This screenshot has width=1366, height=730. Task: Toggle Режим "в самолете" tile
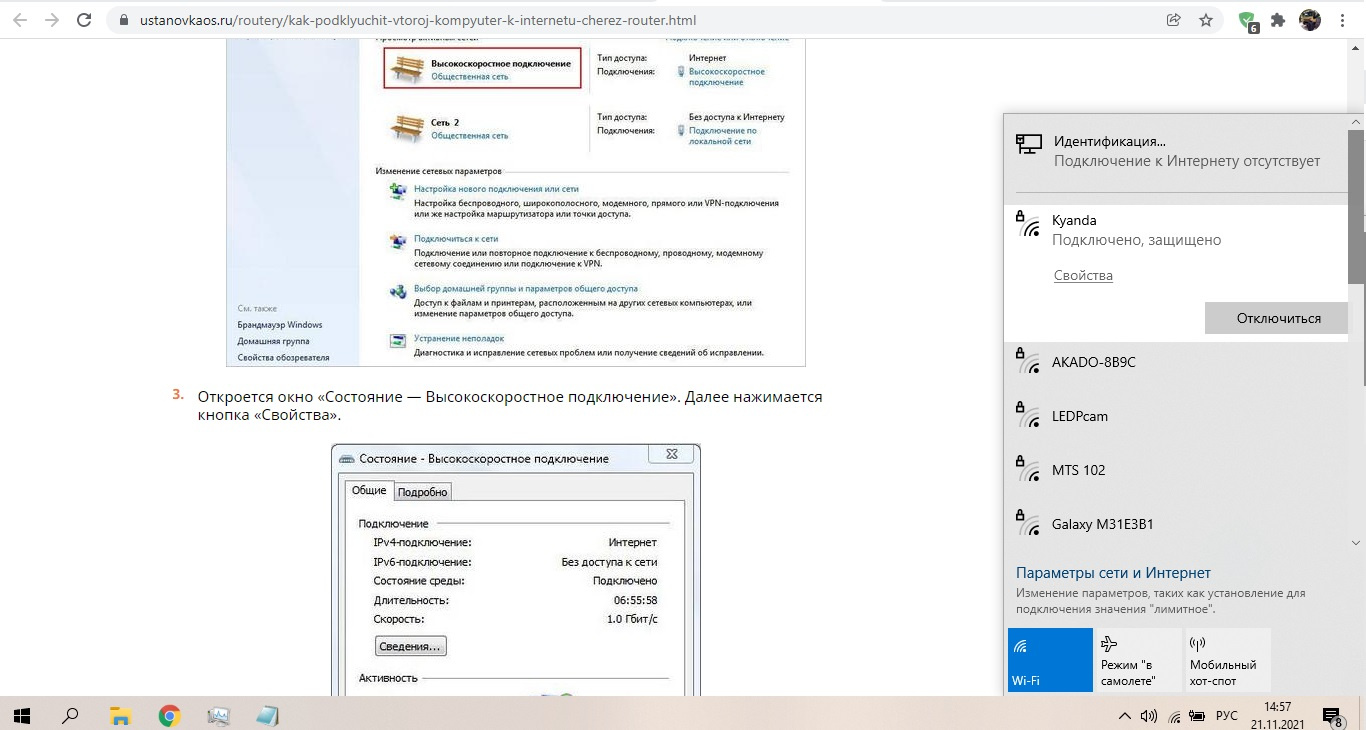(1139, 660)
